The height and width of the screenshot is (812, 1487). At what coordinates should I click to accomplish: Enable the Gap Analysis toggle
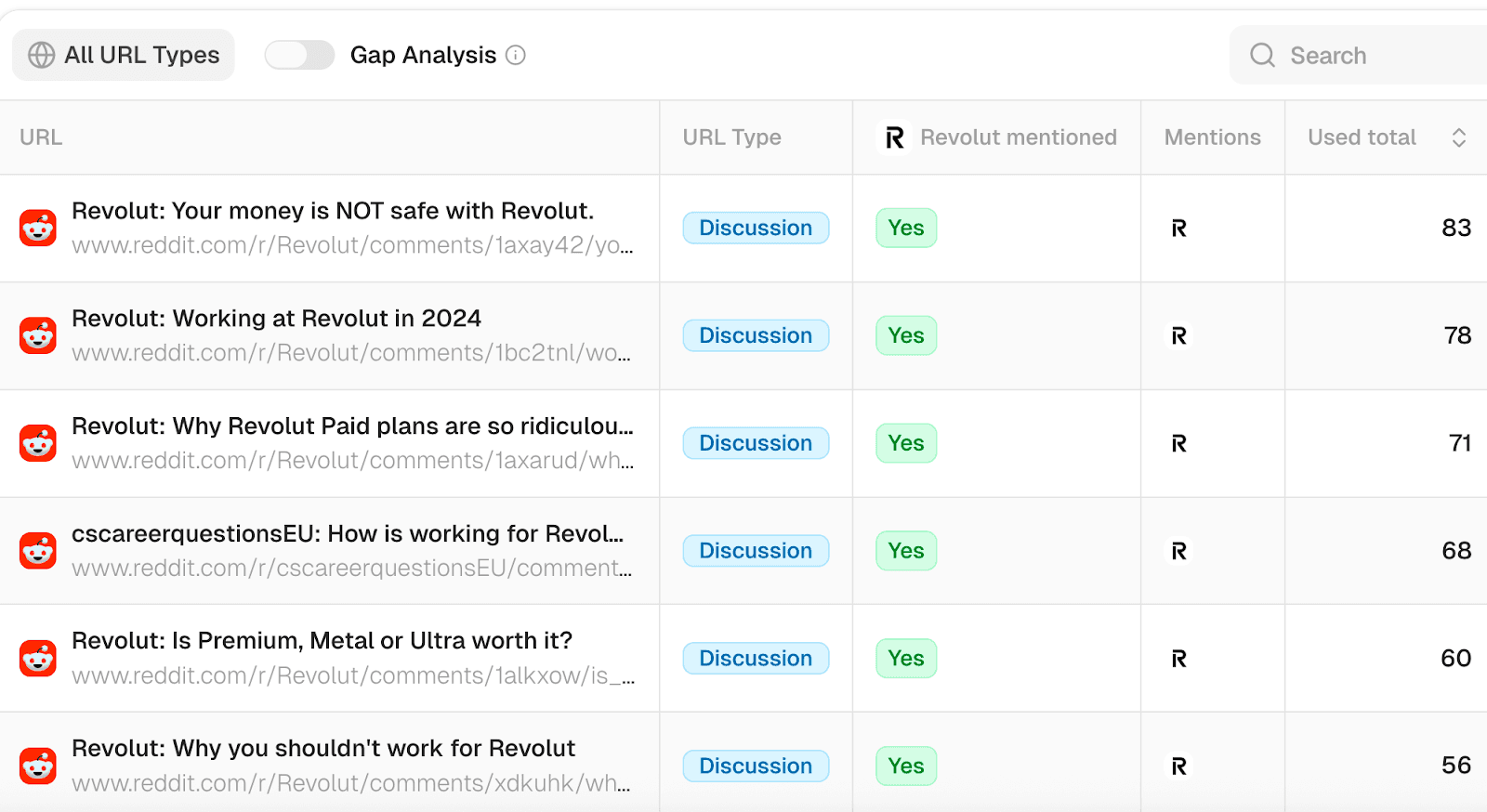click(x=298, y=56)
